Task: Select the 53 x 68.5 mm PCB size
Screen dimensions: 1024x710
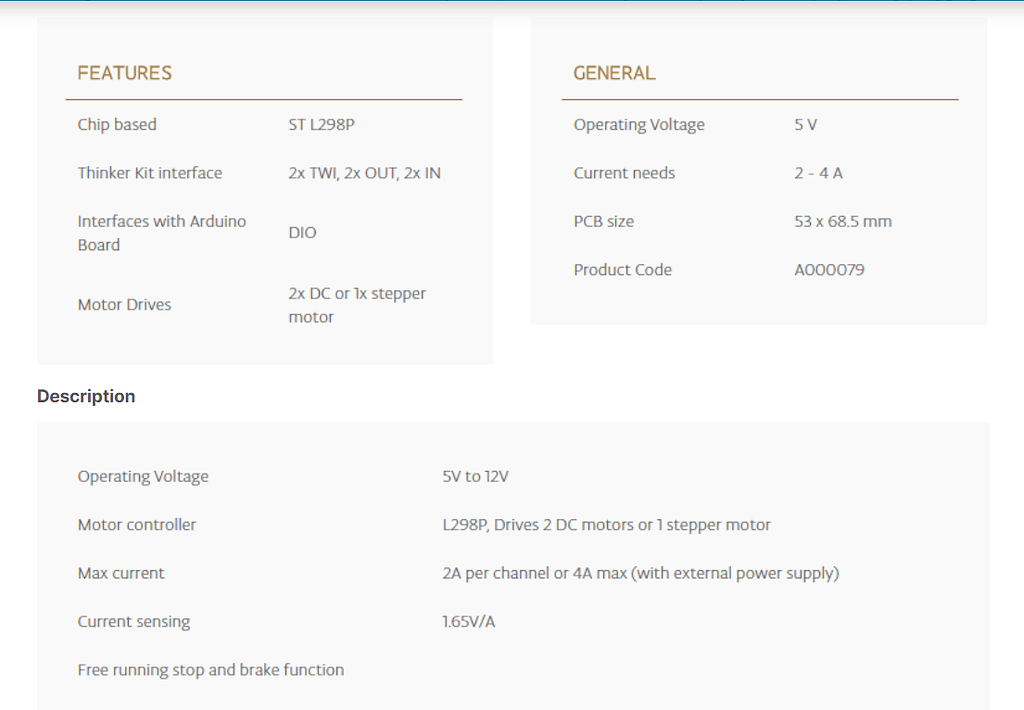Action: coord(842,221)
